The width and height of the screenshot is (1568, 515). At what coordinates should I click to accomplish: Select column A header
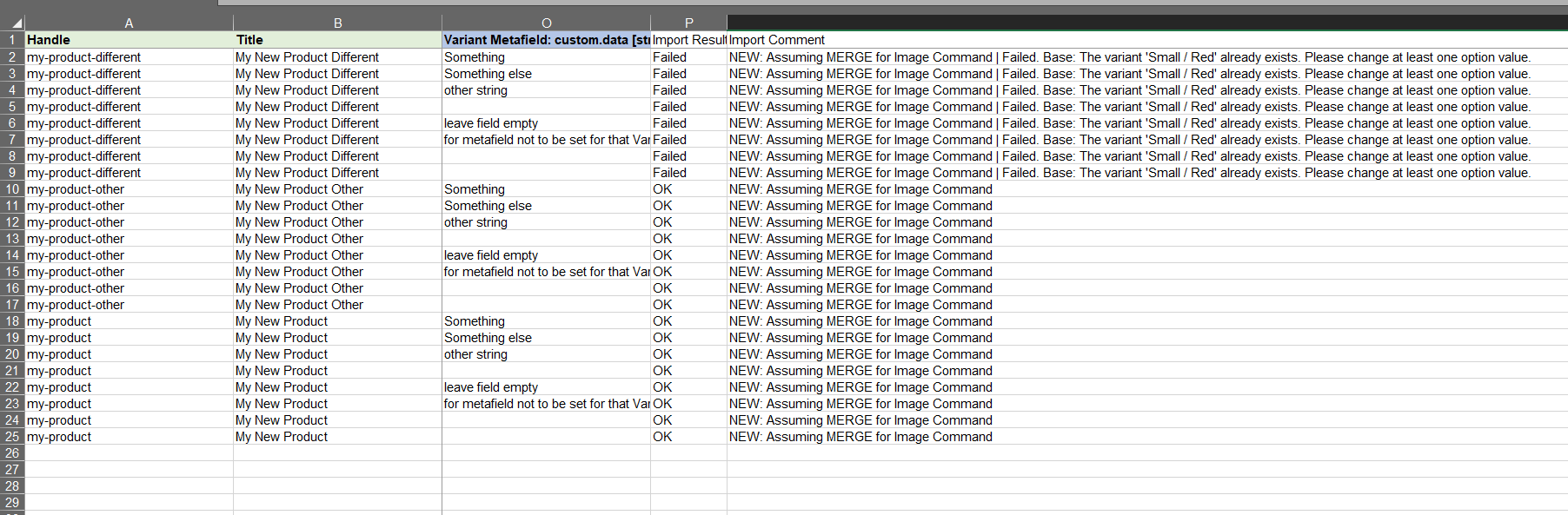click(129, 23)
